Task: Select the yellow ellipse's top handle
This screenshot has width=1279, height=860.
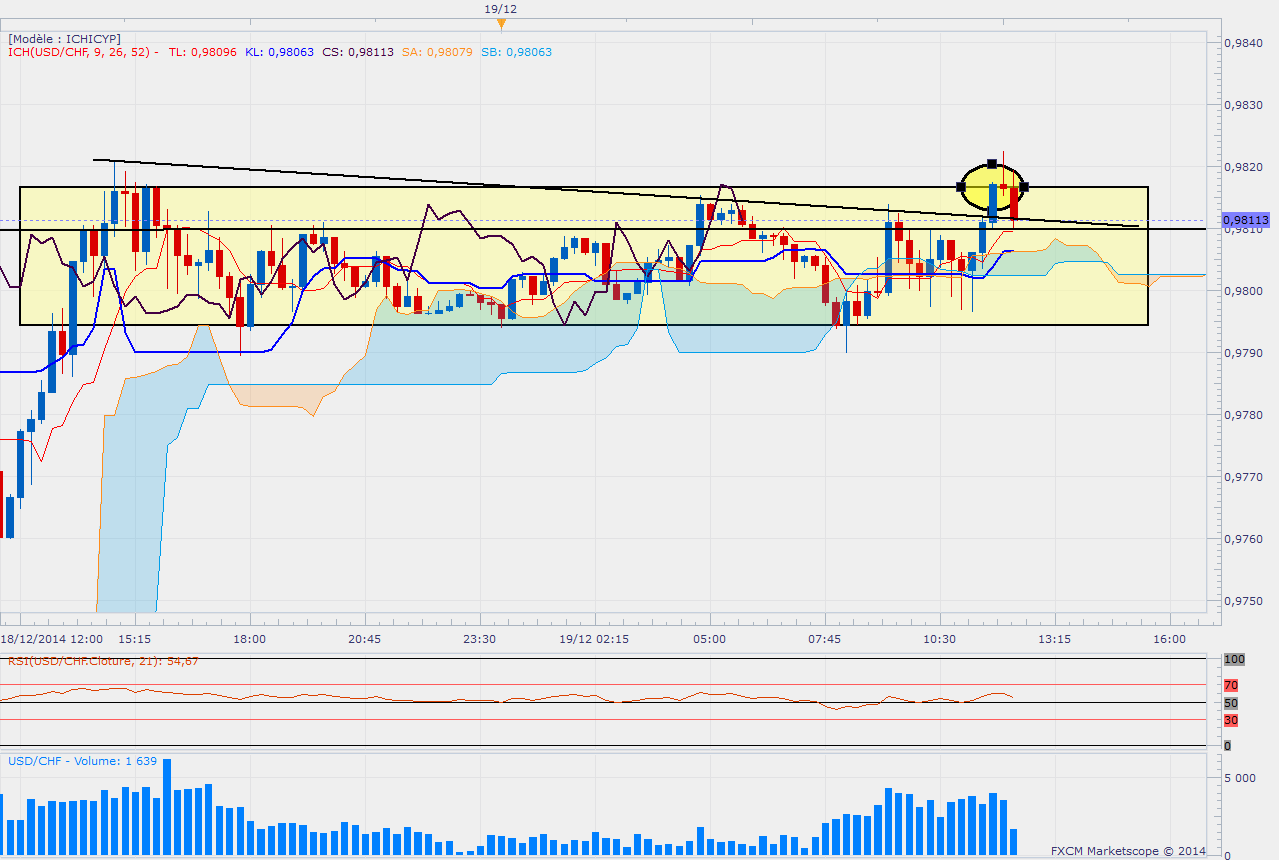Action: point(992,163)
